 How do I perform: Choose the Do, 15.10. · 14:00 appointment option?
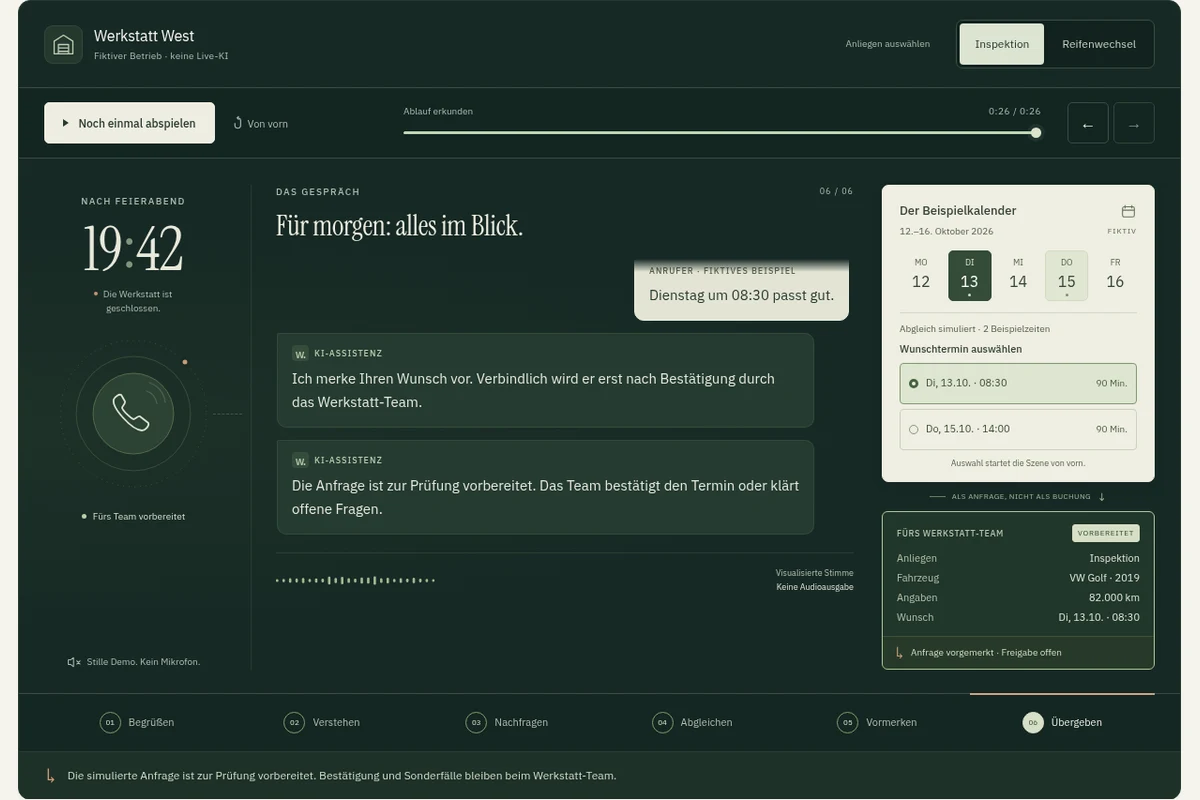[x=1018, y=429]
